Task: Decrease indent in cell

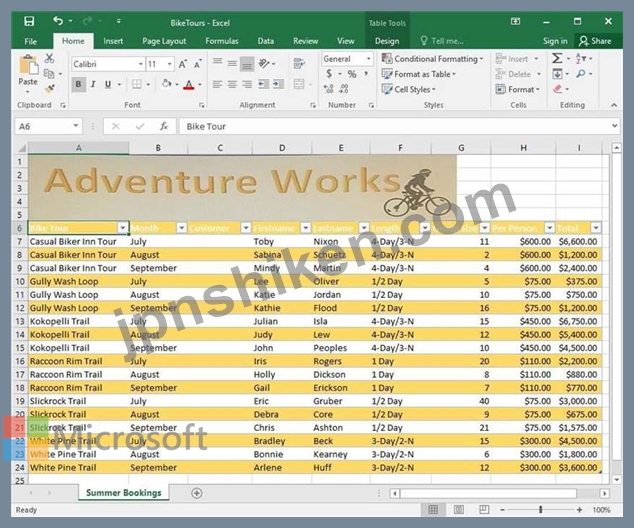Action: [264, 84]
